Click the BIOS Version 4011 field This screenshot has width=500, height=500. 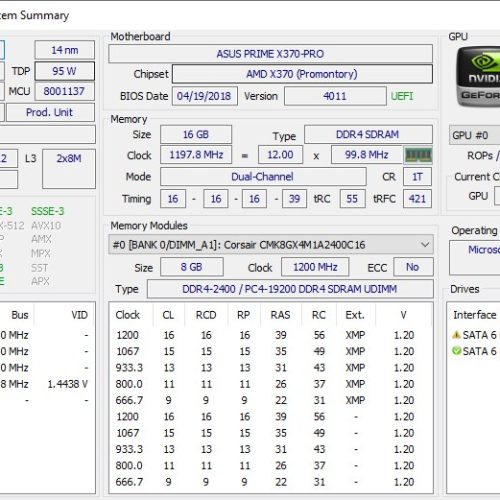pos(335,96)
